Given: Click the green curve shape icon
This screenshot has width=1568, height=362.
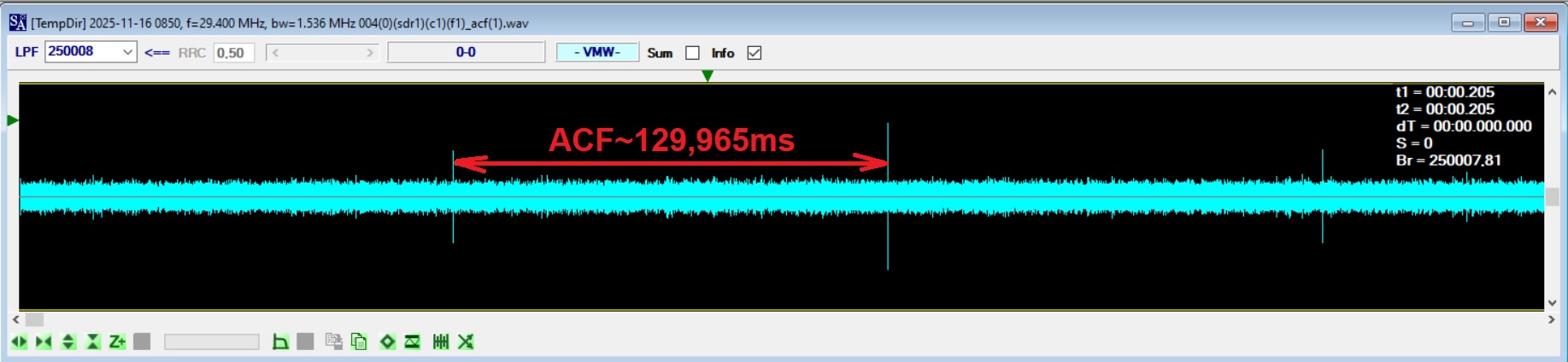Looking at the screenshot, I should 279,342.
